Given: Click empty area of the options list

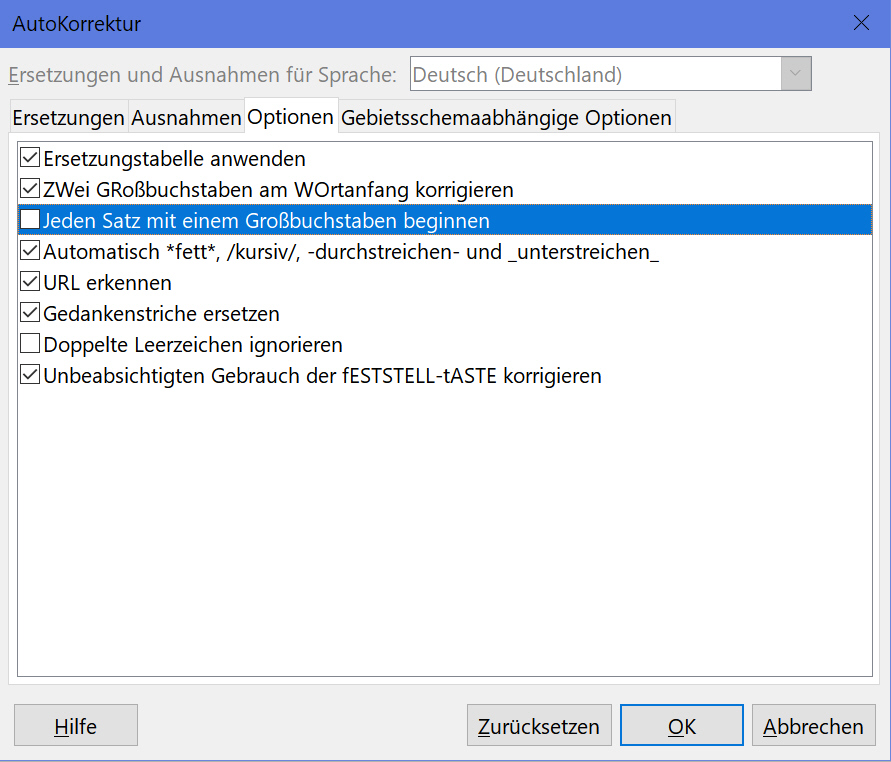Looking at the screenshot, I should pyautogui.click(x=445, y=530).
